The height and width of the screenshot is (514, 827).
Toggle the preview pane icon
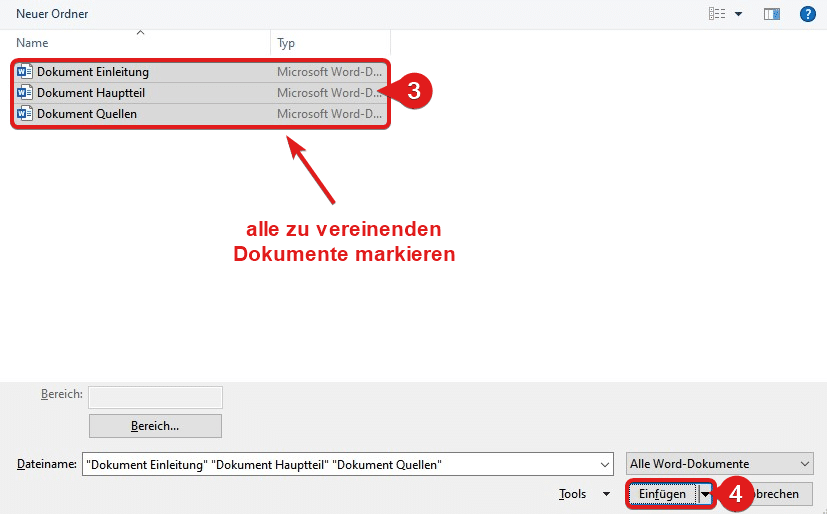(771, 14)
